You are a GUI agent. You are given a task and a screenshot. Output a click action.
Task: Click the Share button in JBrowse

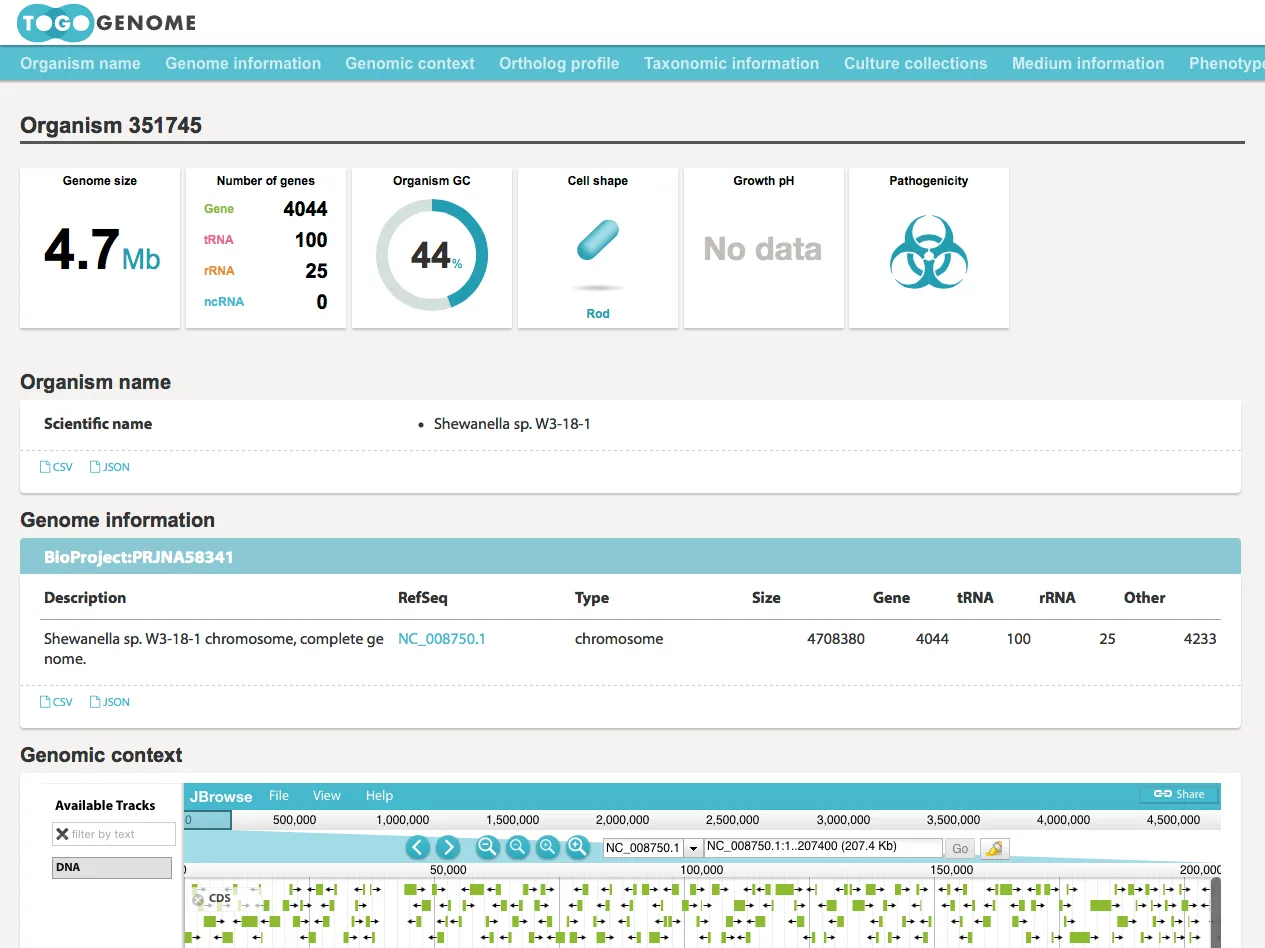click(1180, 794)
